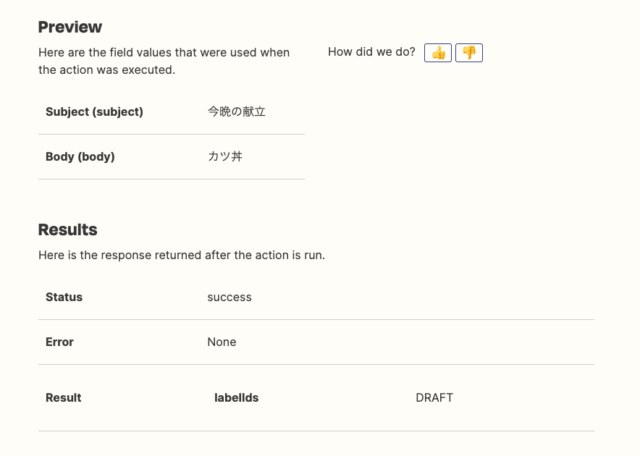Select the Body (body) field label

80,157
